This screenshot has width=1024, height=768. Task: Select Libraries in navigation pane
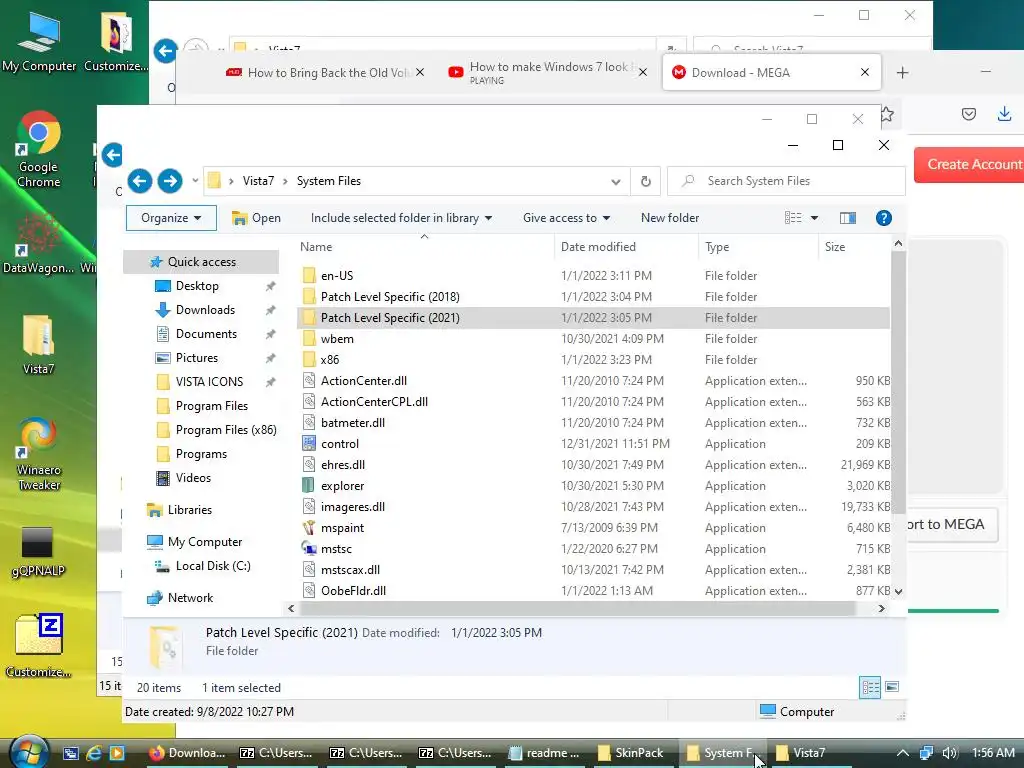pyautogui.click(x=189, y=509)
